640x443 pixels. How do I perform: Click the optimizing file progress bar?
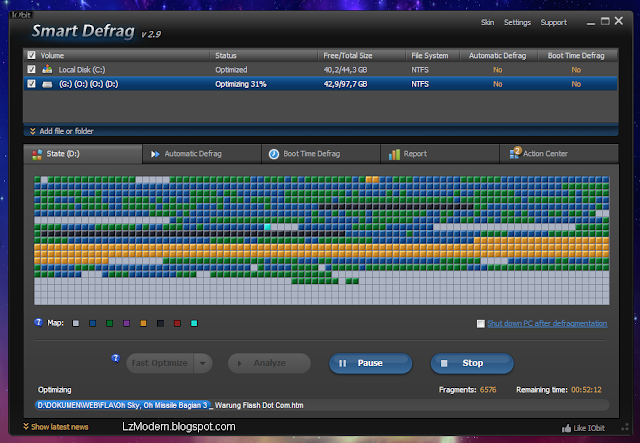pyautogui.click(x=322, y=405)
